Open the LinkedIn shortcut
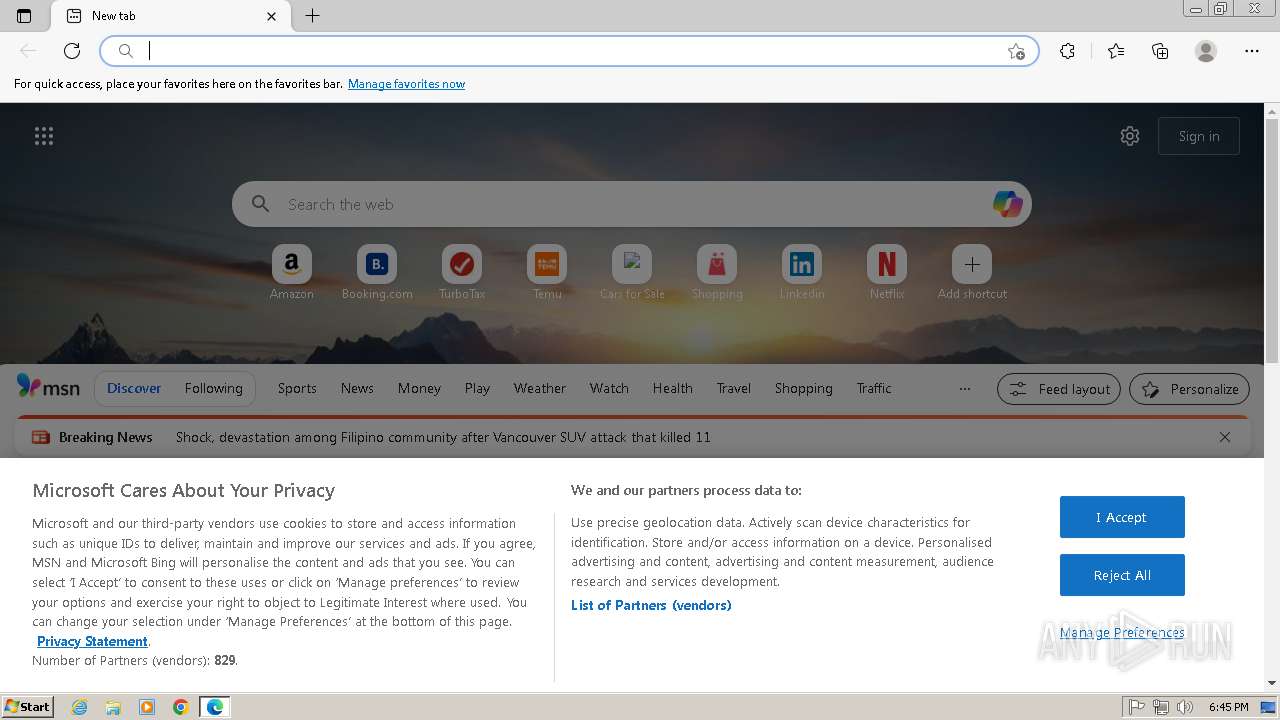Image resolution: width=1280 pixels, height=720 pixels. (802, 272)
